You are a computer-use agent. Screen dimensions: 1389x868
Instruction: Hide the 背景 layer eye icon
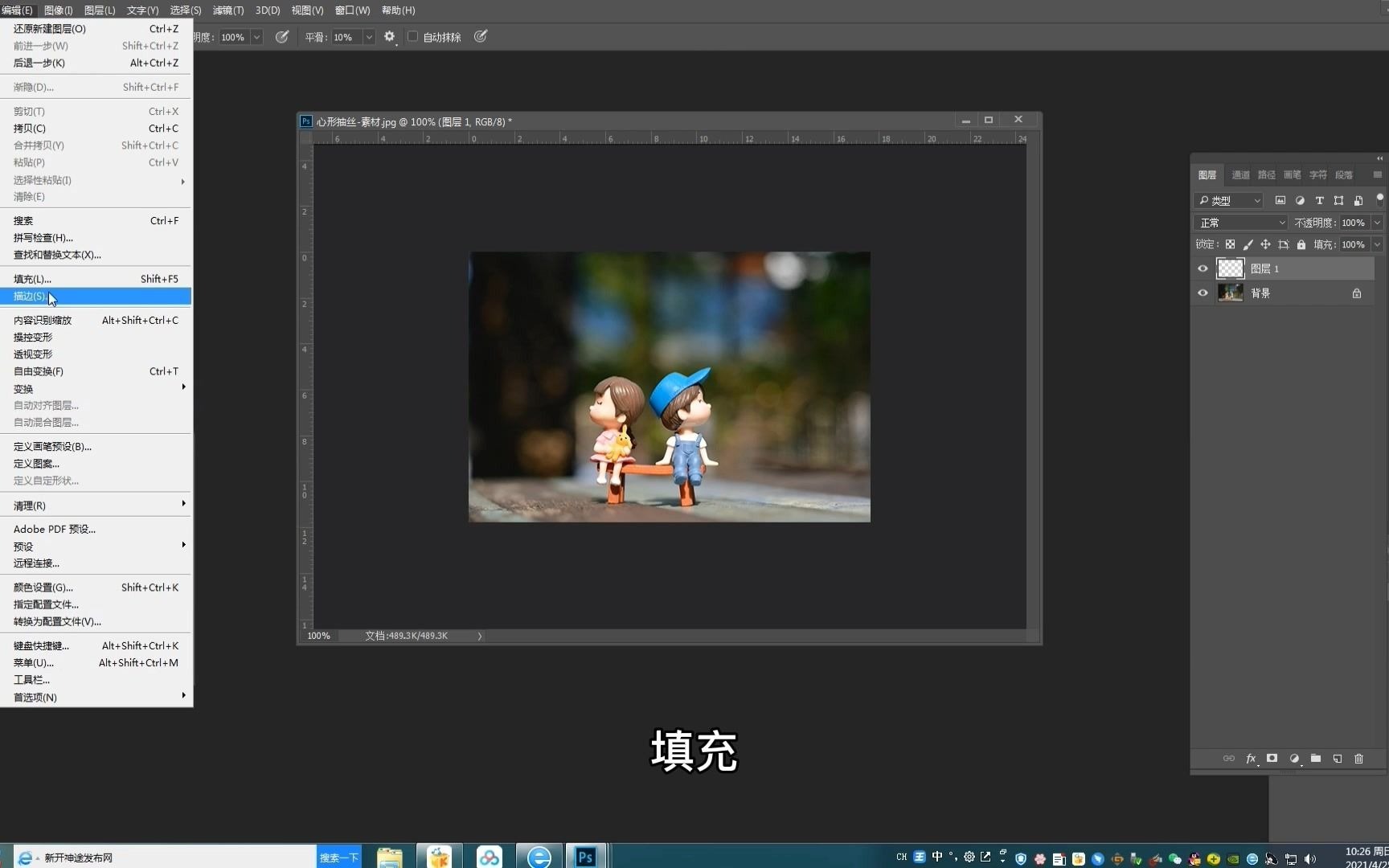click(1203, 293)
